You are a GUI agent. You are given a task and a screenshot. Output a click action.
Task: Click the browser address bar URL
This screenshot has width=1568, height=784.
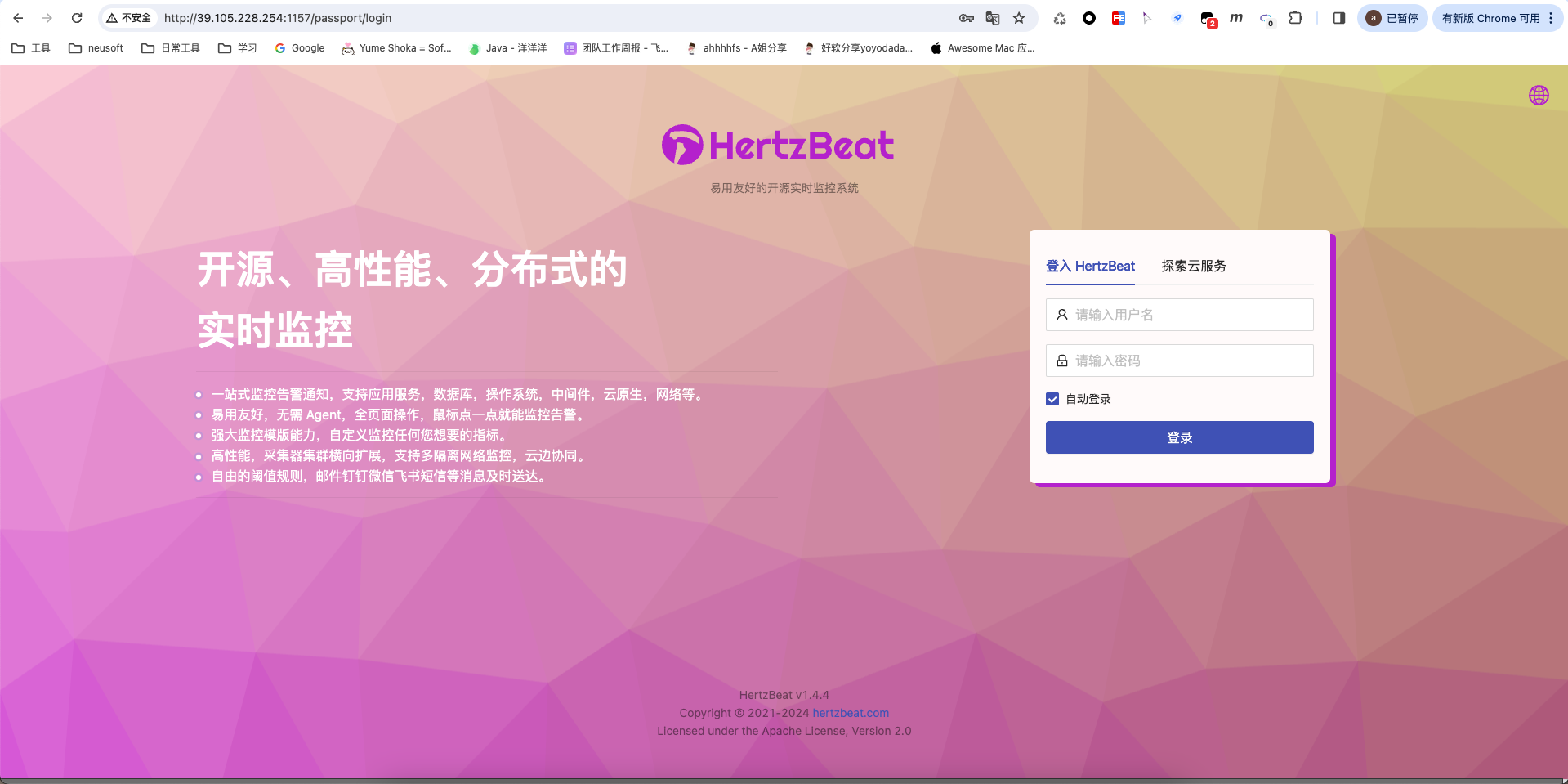278,18
